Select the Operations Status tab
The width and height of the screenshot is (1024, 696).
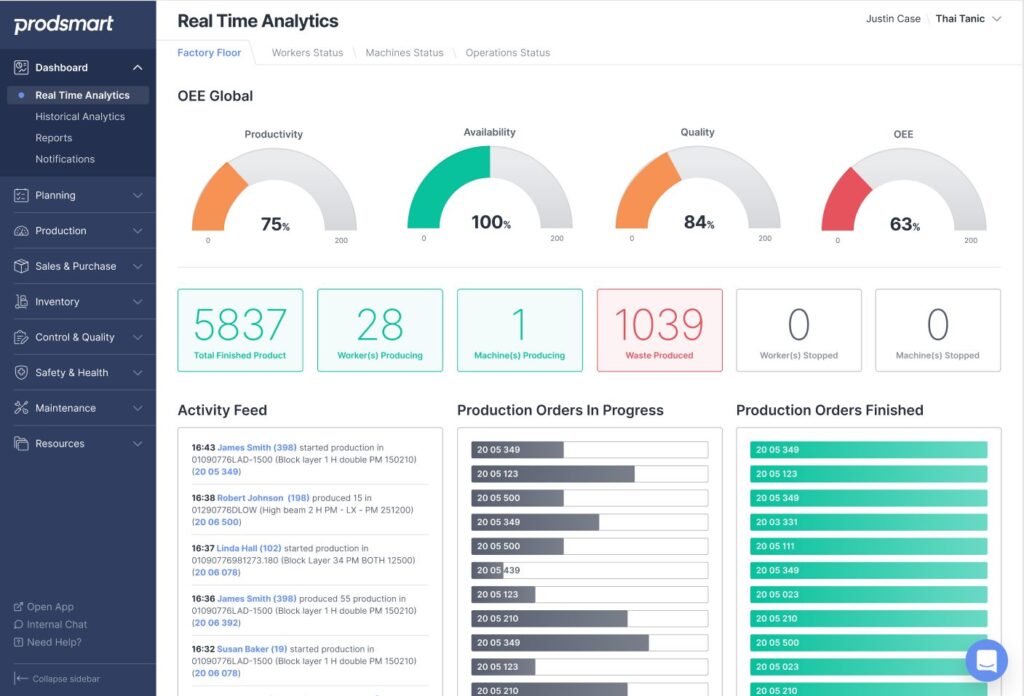[508, 53]
